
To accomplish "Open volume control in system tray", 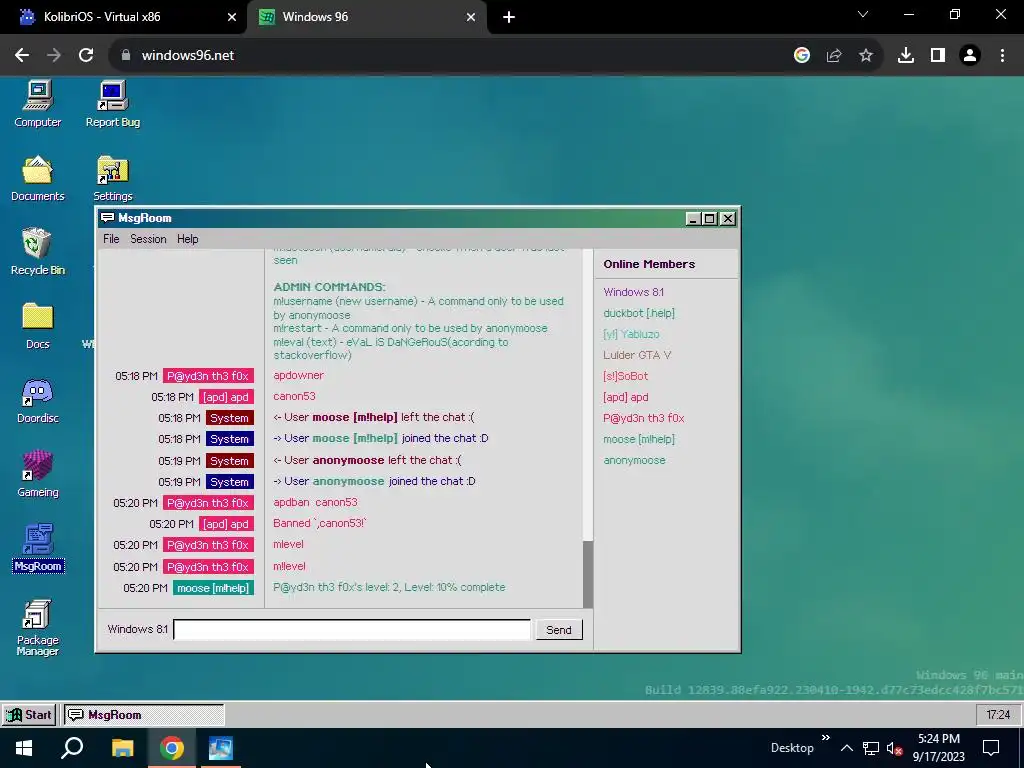I will coord(894,748).
